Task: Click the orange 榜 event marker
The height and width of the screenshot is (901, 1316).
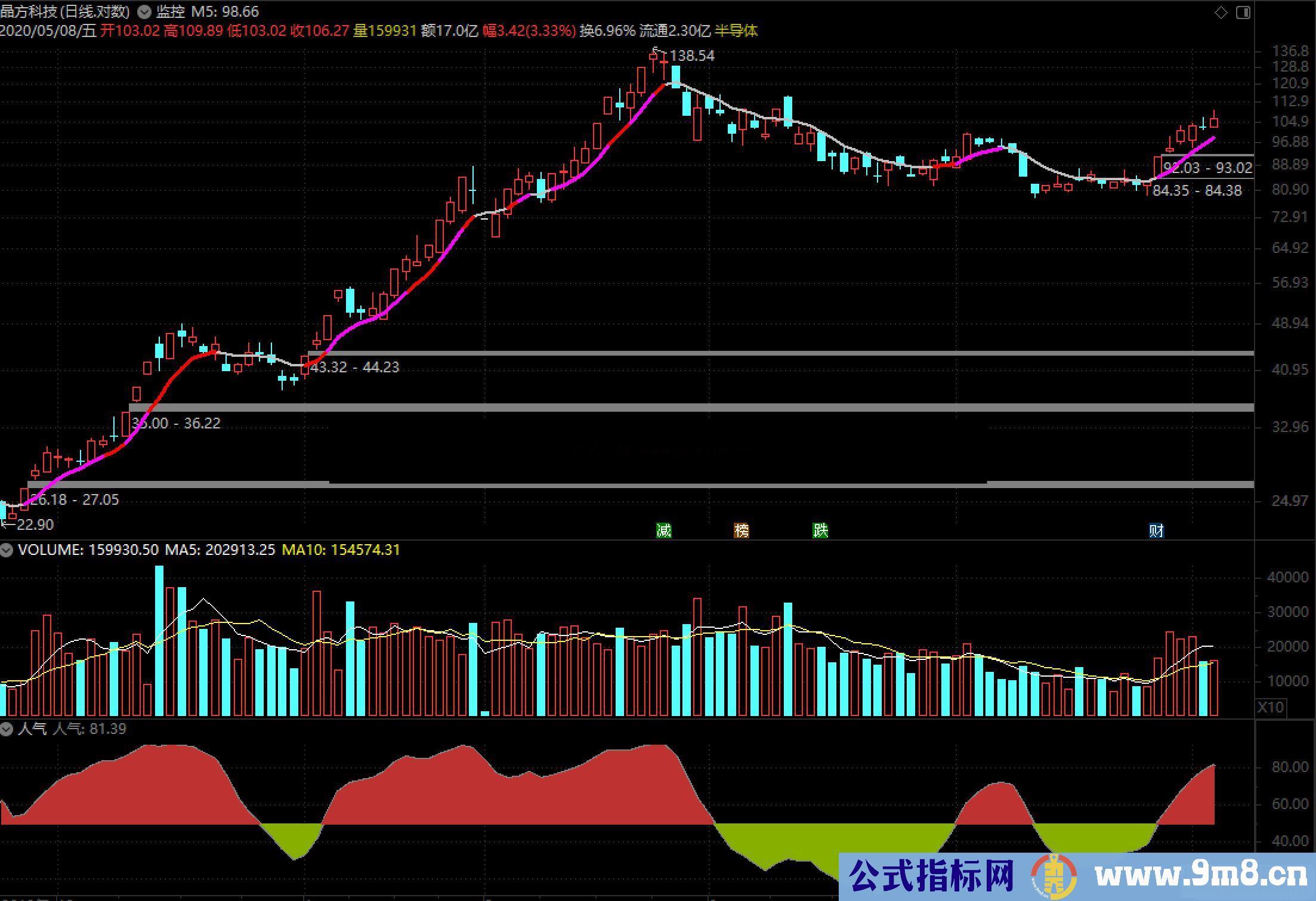Action: coord(742,530)
